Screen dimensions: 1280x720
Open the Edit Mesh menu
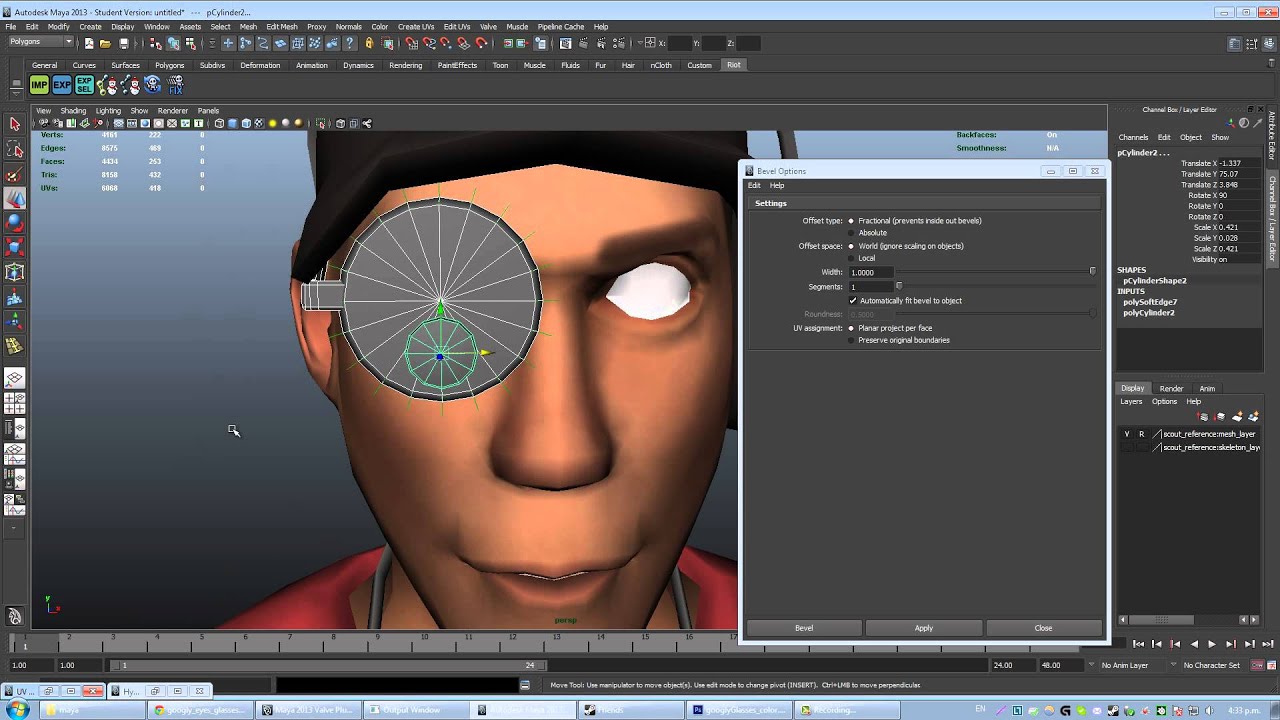[282, 27]
